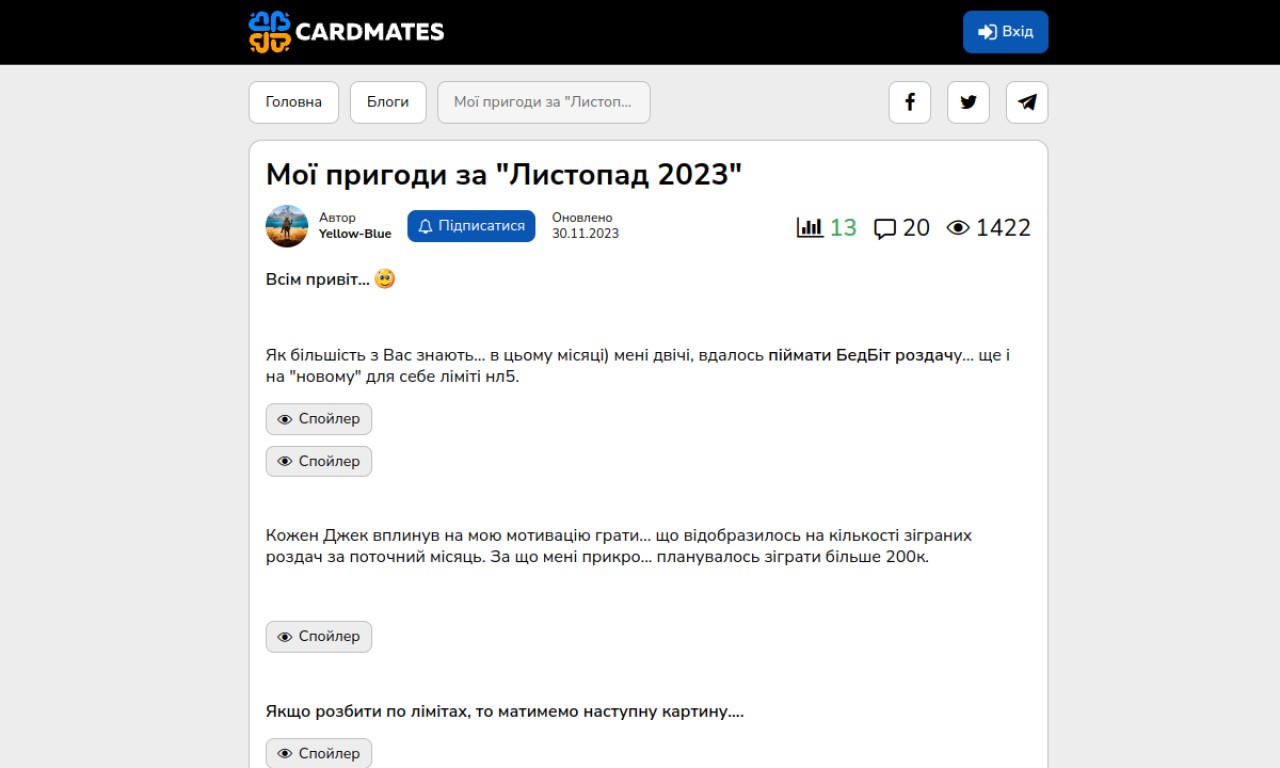Go to Головна breadcrumb

(x=294, y=102)
